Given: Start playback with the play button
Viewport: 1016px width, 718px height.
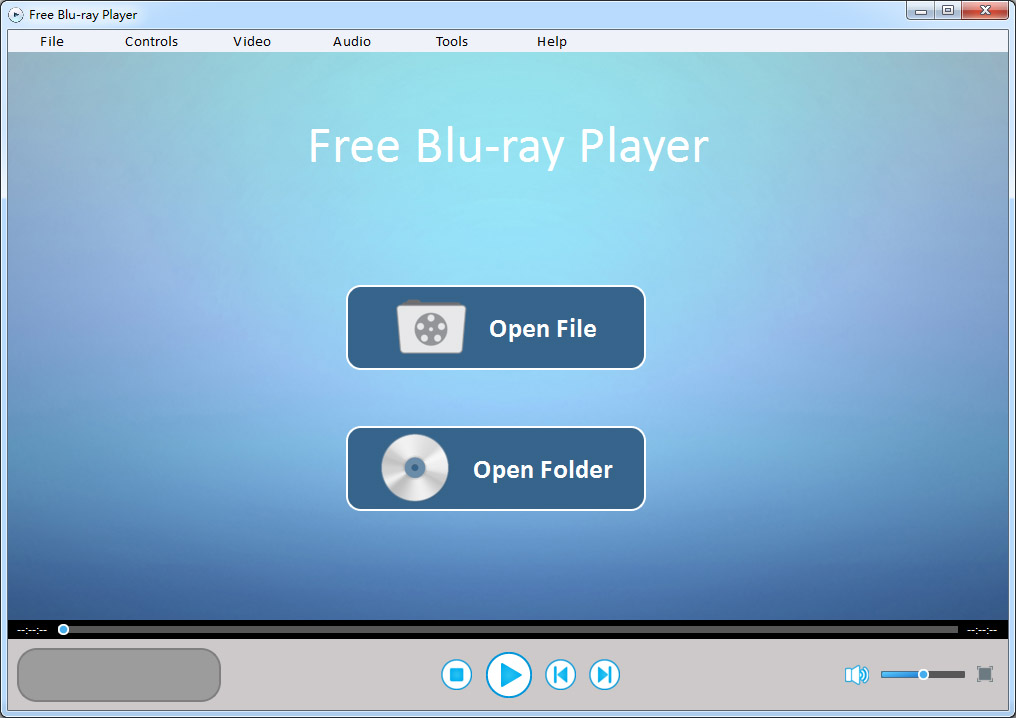Looking at the screenshot, I should point(509,675).
